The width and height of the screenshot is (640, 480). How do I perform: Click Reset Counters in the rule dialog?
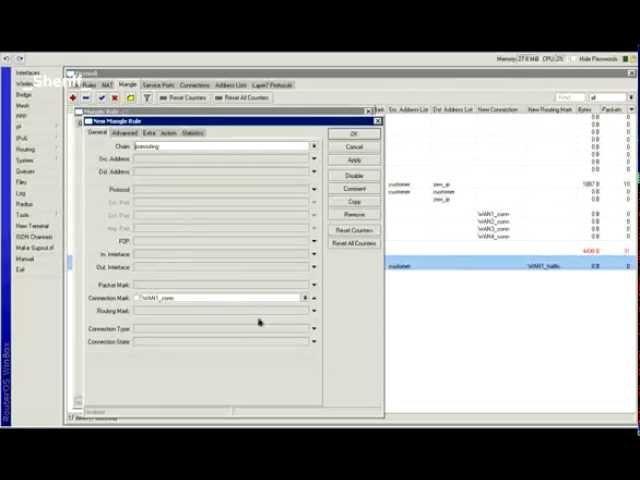click(354, 231)
